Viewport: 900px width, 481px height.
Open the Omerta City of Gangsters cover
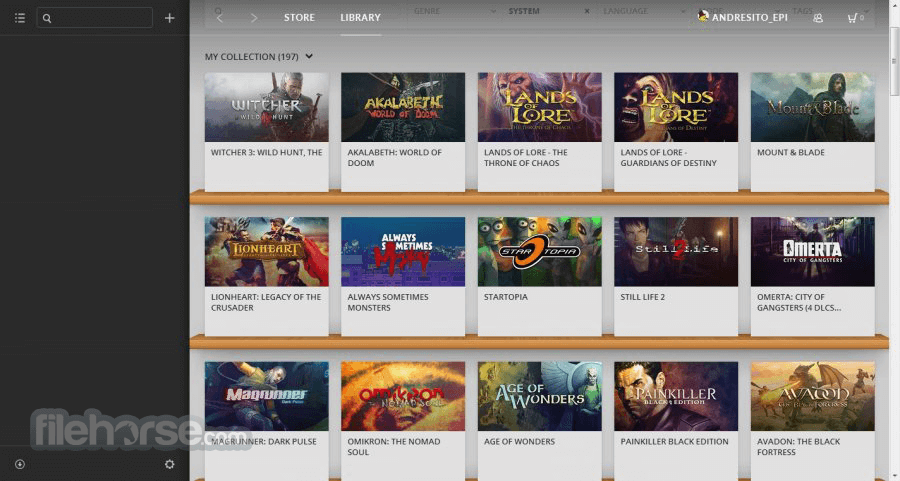coord(813,252)
